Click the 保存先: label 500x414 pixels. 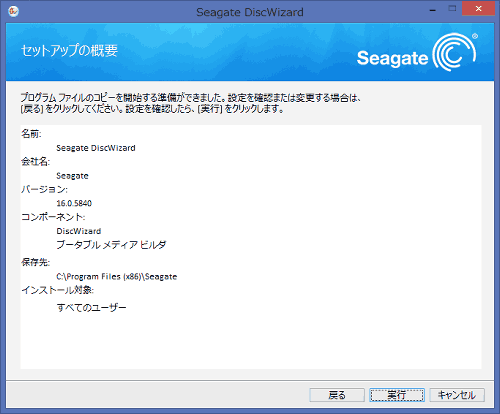tap(36, 262)
